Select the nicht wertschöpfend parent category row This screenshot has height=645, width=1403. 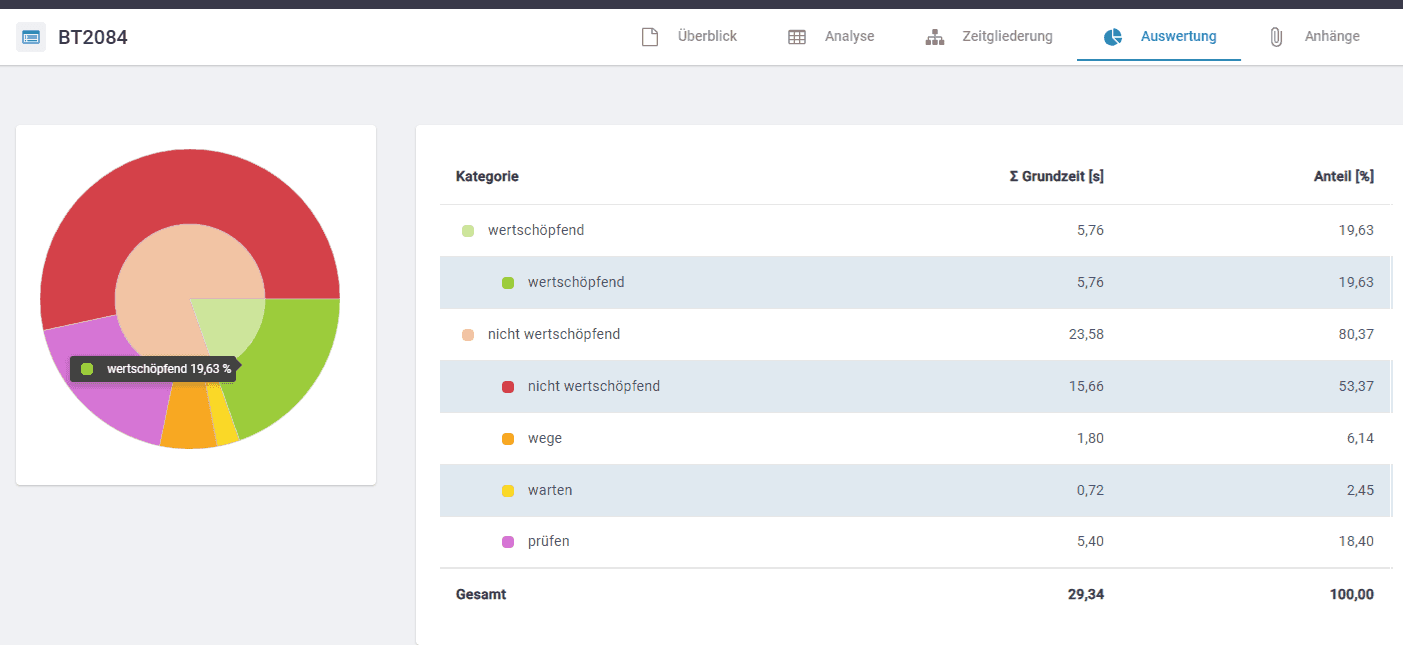point(554,335)
